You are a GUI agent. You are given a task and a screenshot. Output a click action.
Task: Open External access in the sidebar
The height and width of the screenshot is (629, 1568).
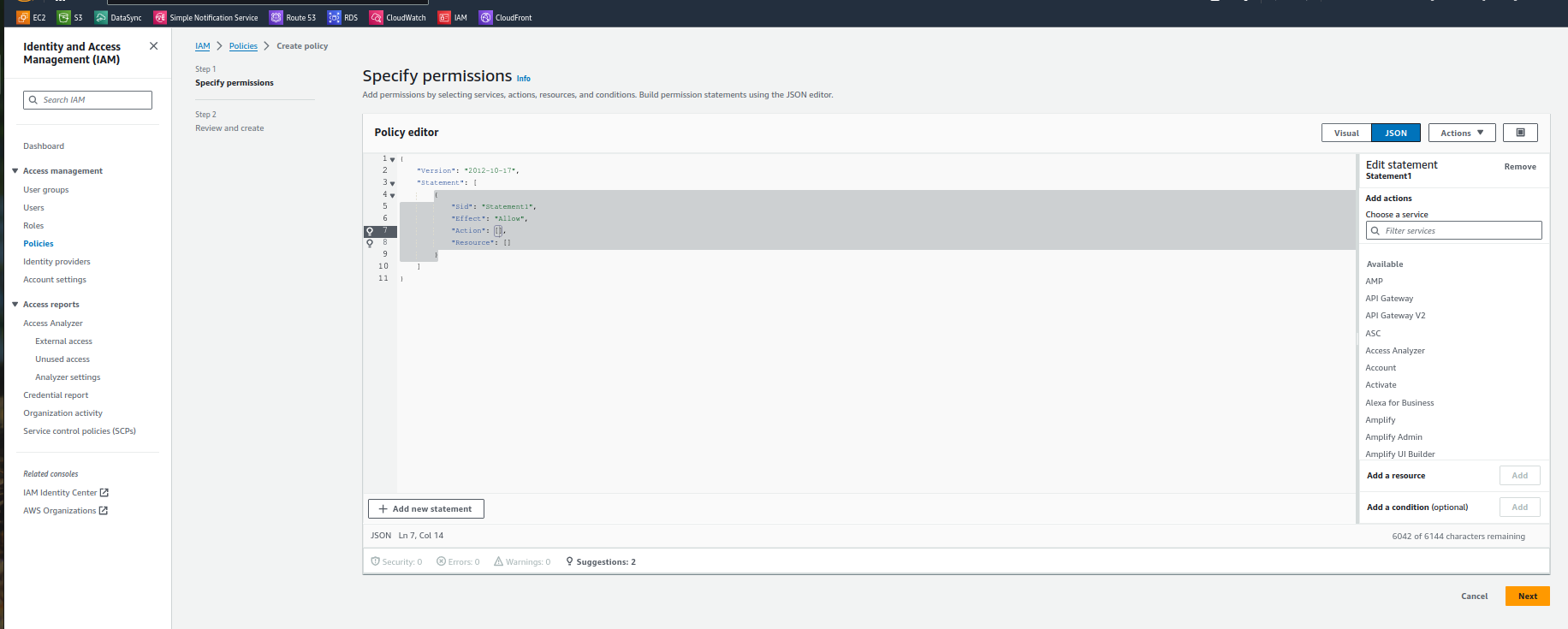coord(63,341)
